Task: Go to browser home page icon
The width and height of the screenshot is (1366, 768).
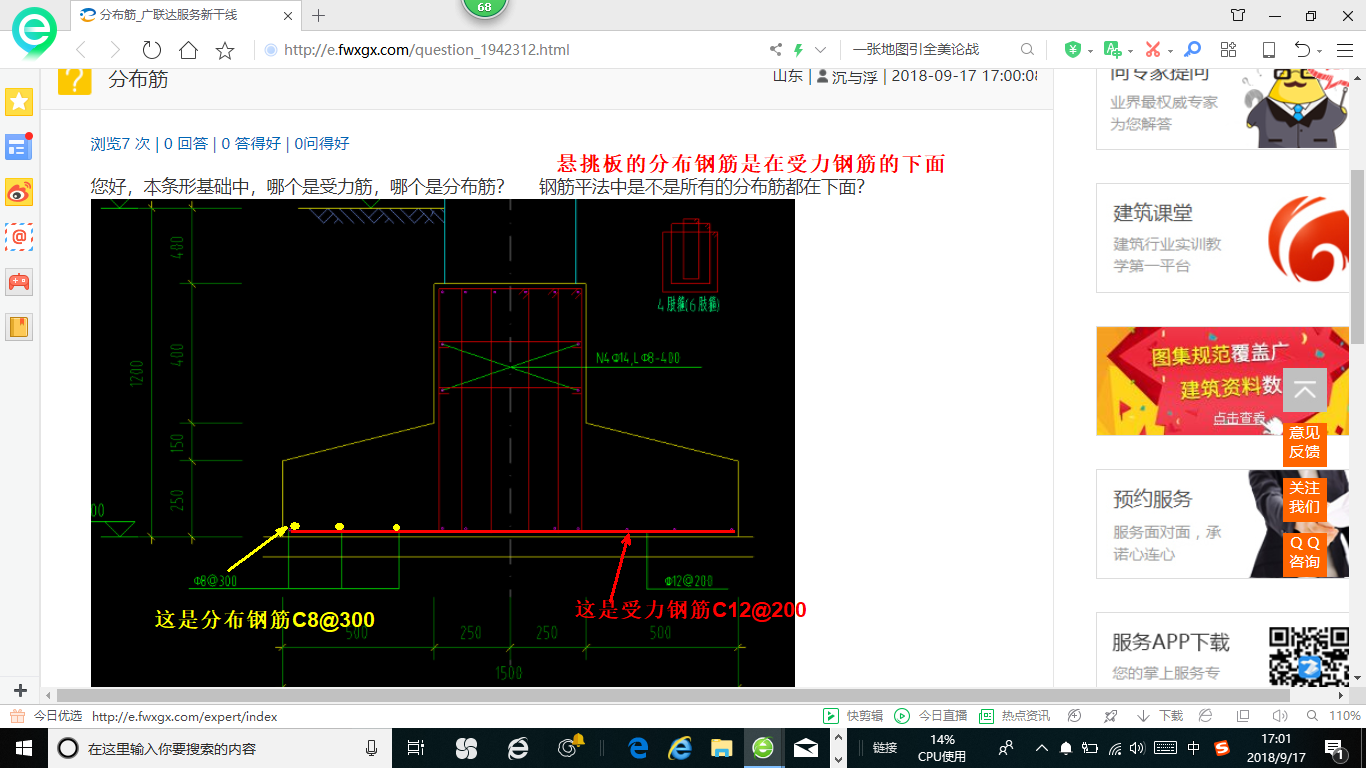Action: tap(188, 49)
